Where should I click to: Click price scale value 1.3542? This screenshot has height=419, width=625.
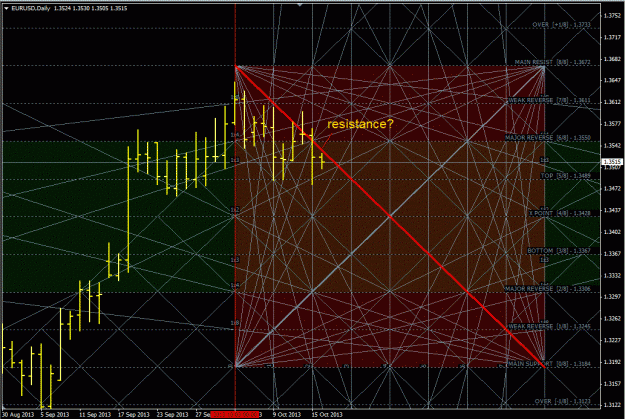point(612,146)
